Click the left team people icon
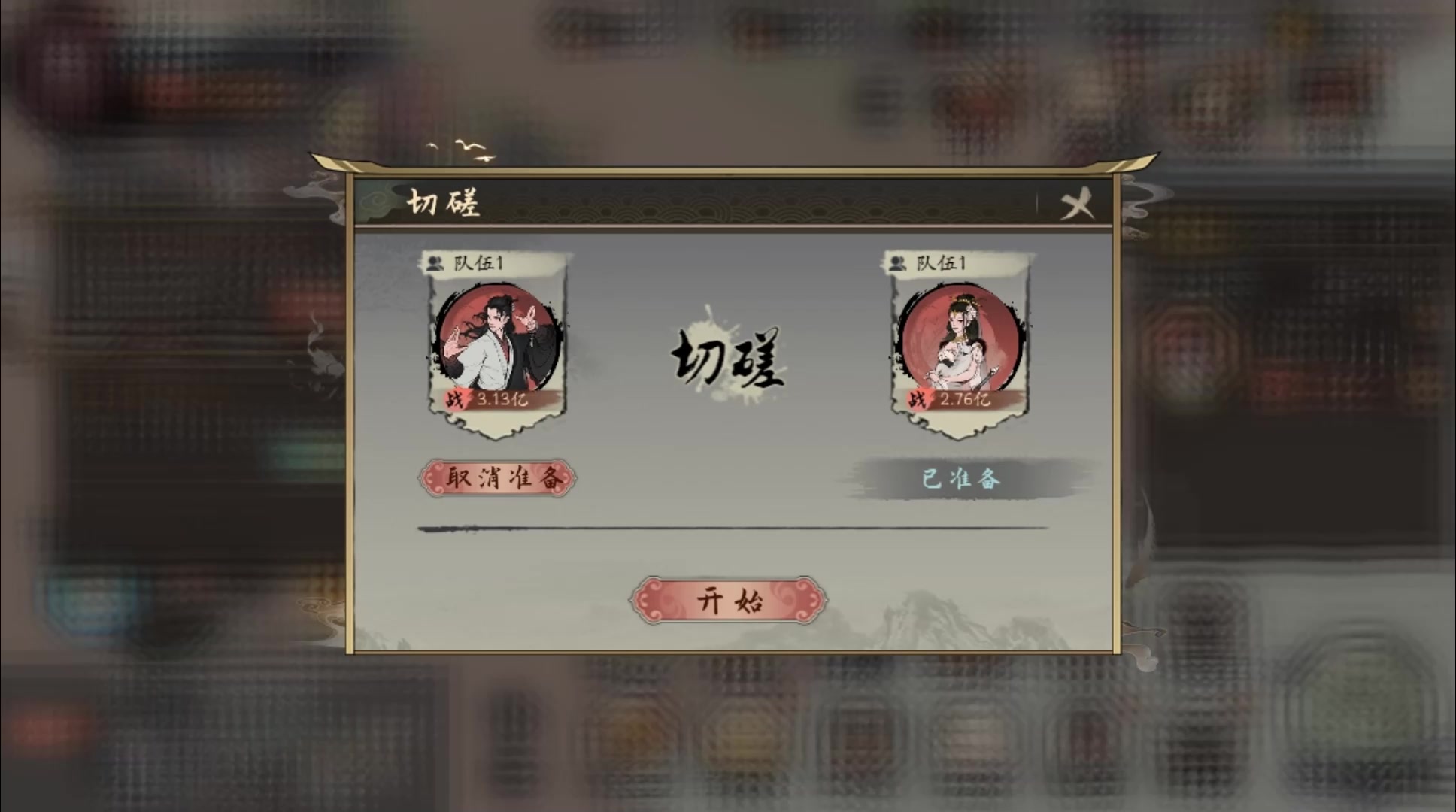1456x812 pixels. point(435,263)
